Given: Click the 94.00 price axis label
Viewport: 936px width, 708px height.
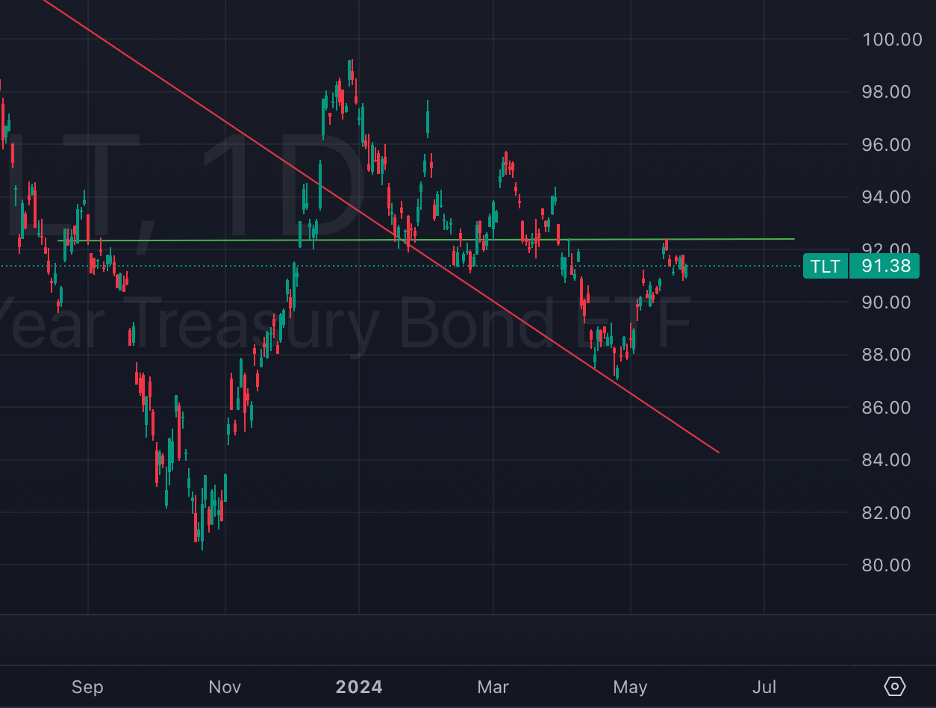Looking at the screenshot, I should pyautogui.click(x=886, y=197).
